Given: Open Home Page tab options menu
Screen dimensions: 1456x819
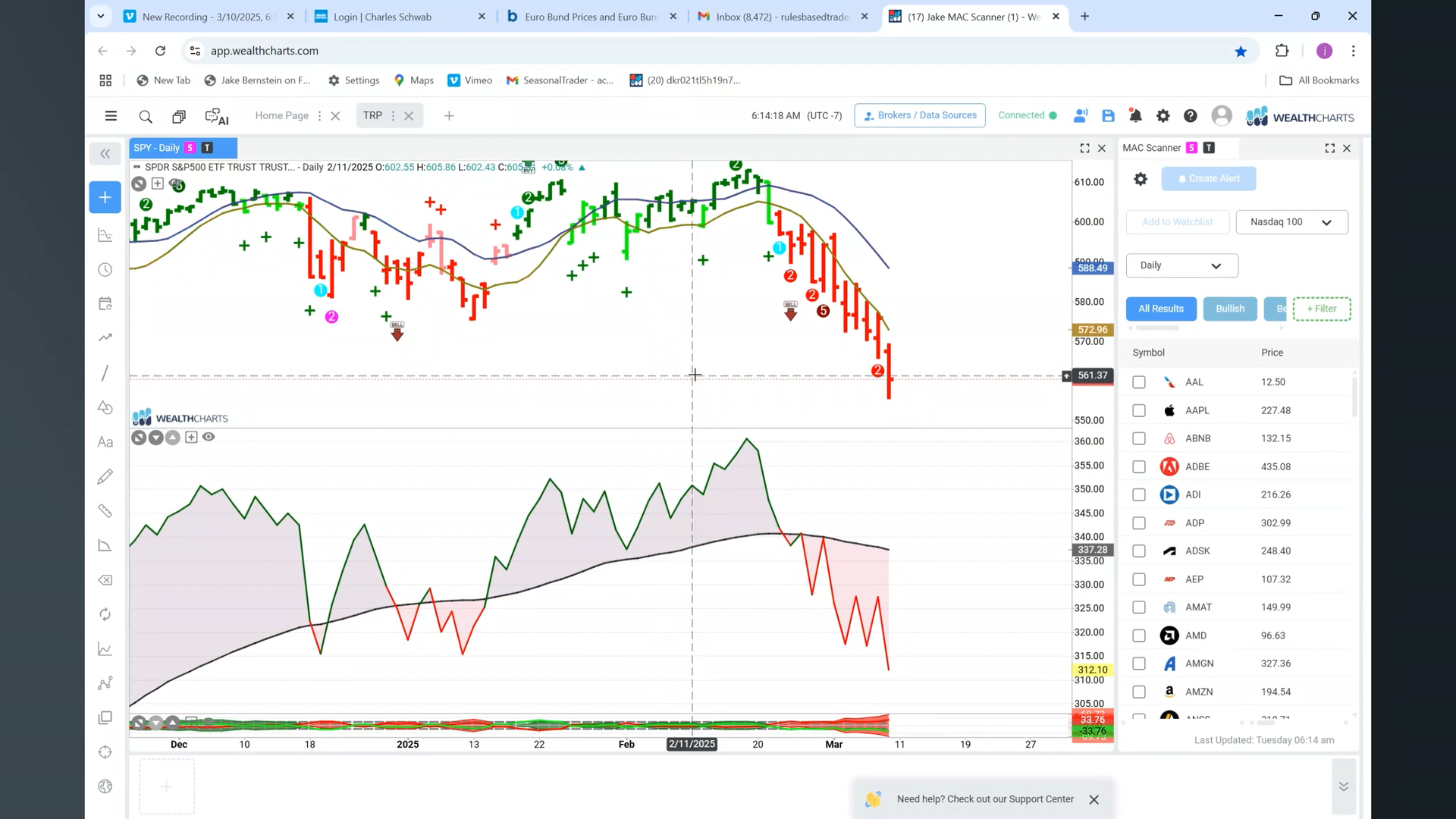Looking at the screenshot, I should tap(319, 116).
